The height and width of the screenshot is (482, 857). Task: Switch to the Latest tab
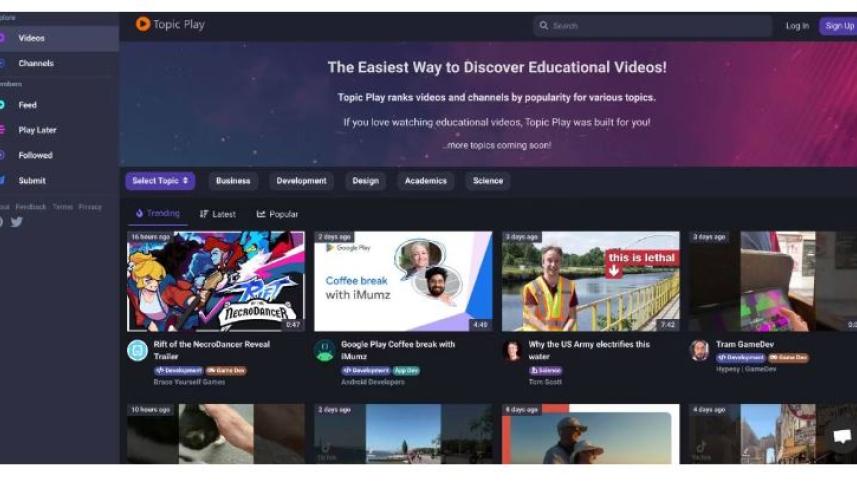click(x=218, y=214)
